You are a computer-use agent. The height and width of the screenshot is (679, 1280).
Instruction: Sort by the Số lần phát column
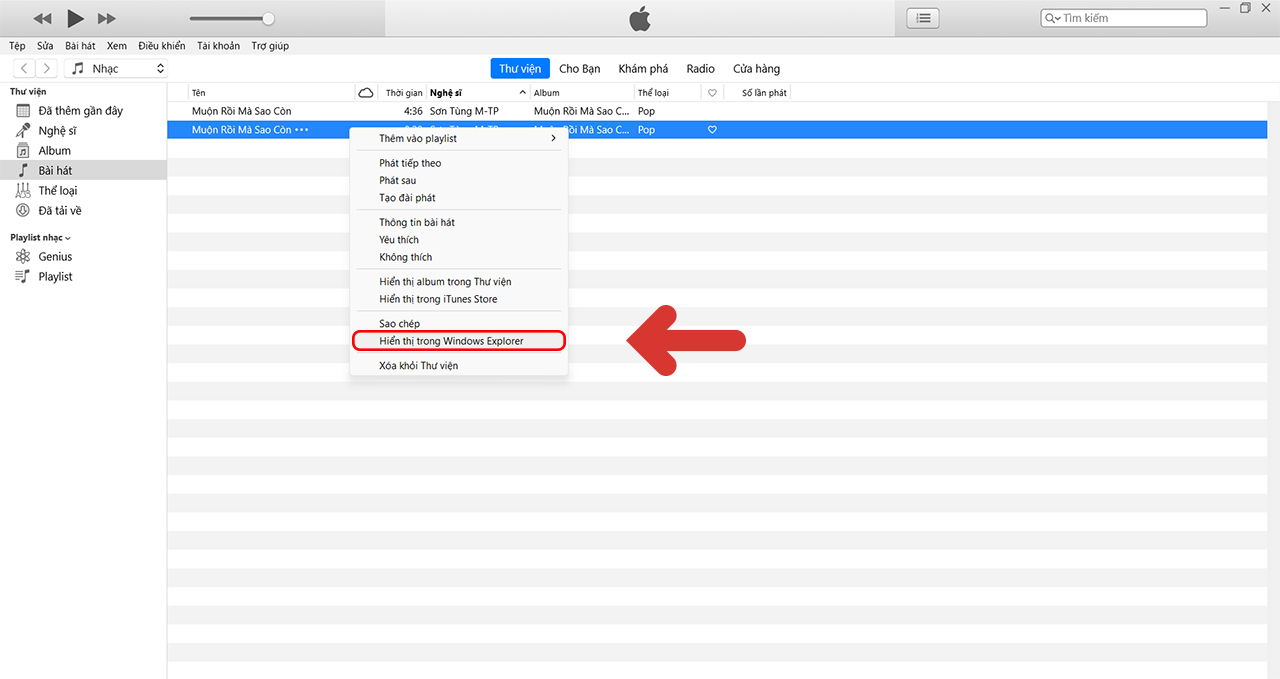tap(764, 93)
